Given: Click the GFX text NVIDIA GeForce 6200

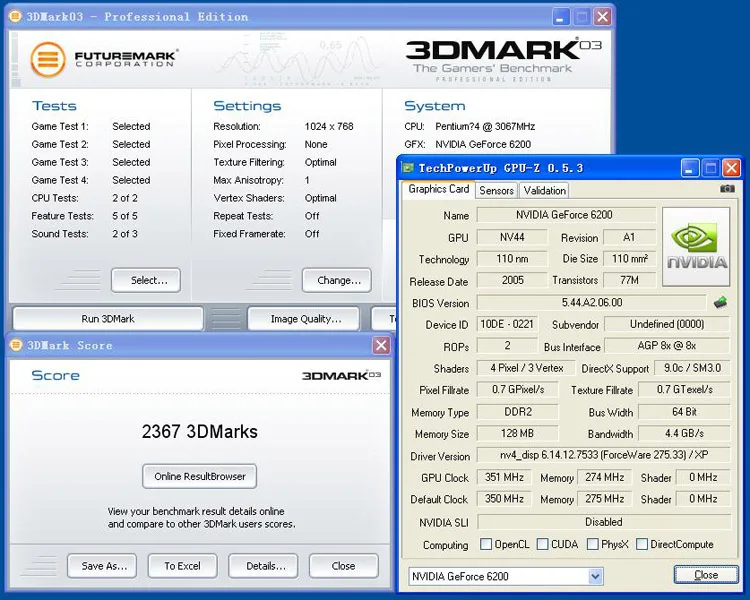Looking at the screenshot, I should pos(483,144).
